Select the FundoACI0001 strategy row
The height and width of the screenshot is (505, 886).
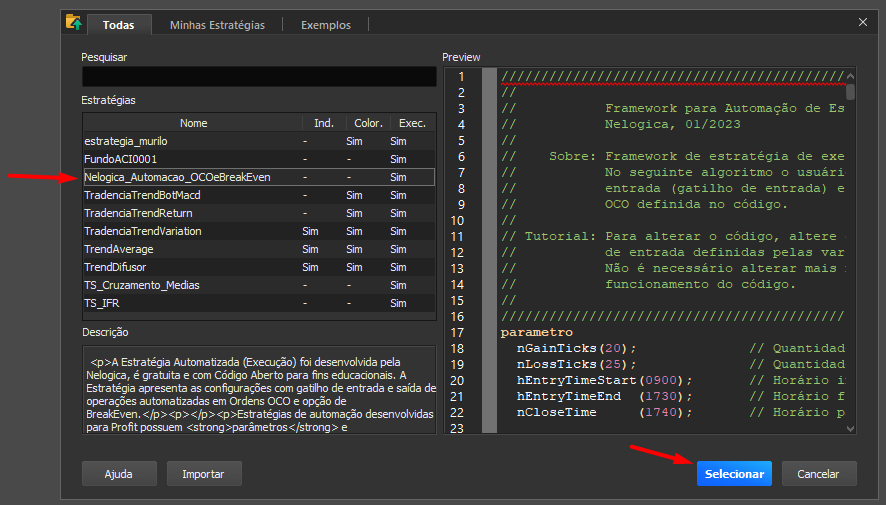pyautogui.click(x=259, y=159)
